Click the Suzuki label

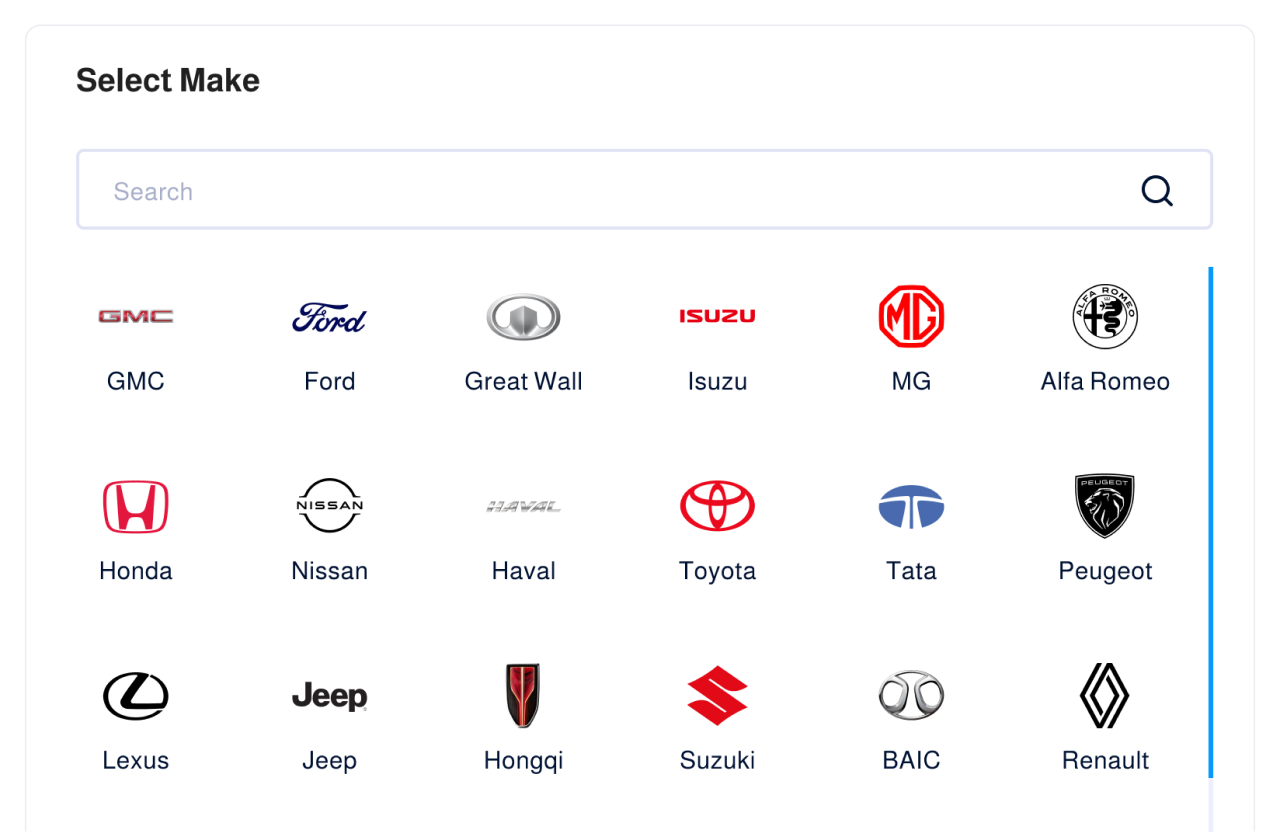(x=717, y=760)
